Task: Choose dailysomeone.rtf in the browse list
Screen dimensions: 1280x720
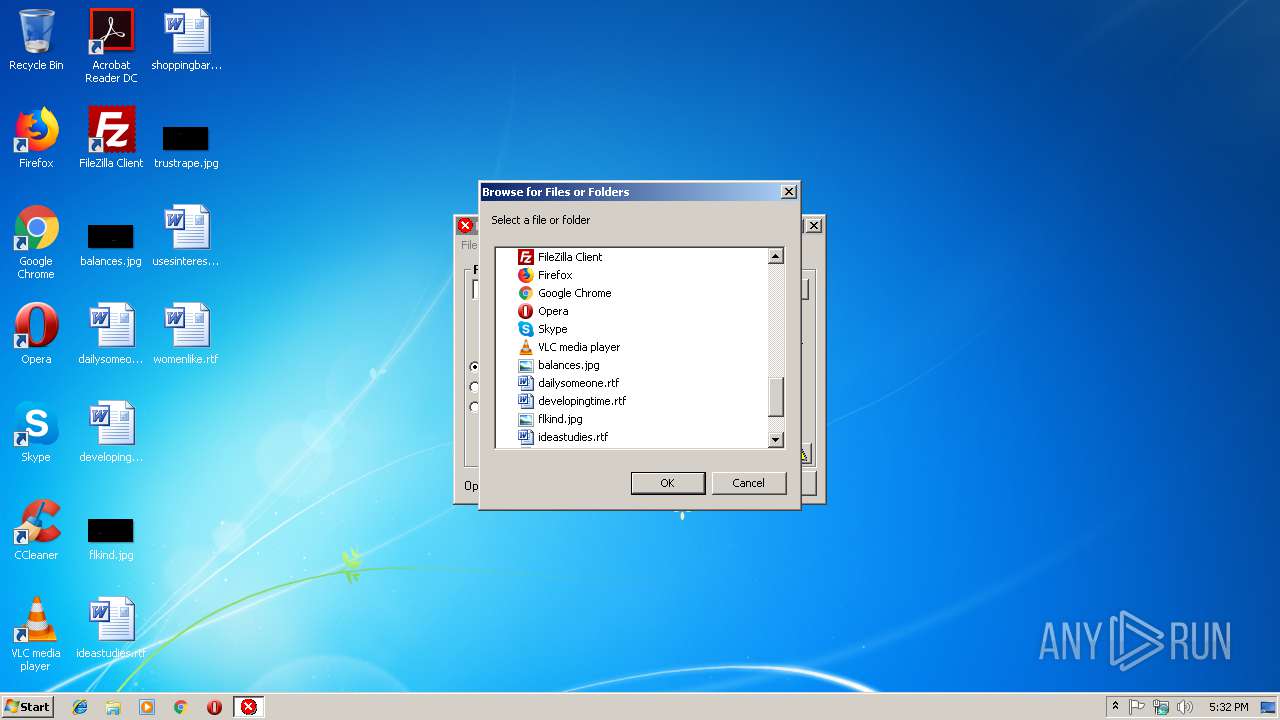Action: point(569,383)
